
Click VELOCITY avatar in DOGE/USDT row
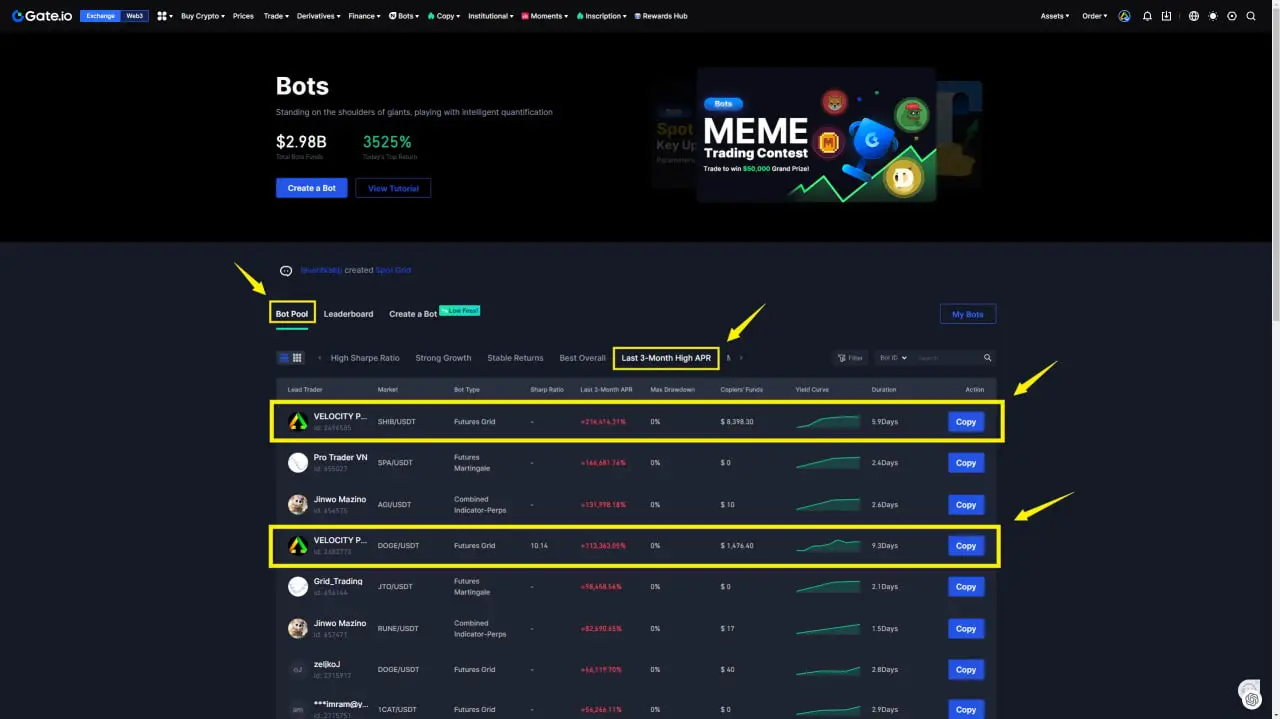pos(298,545)
